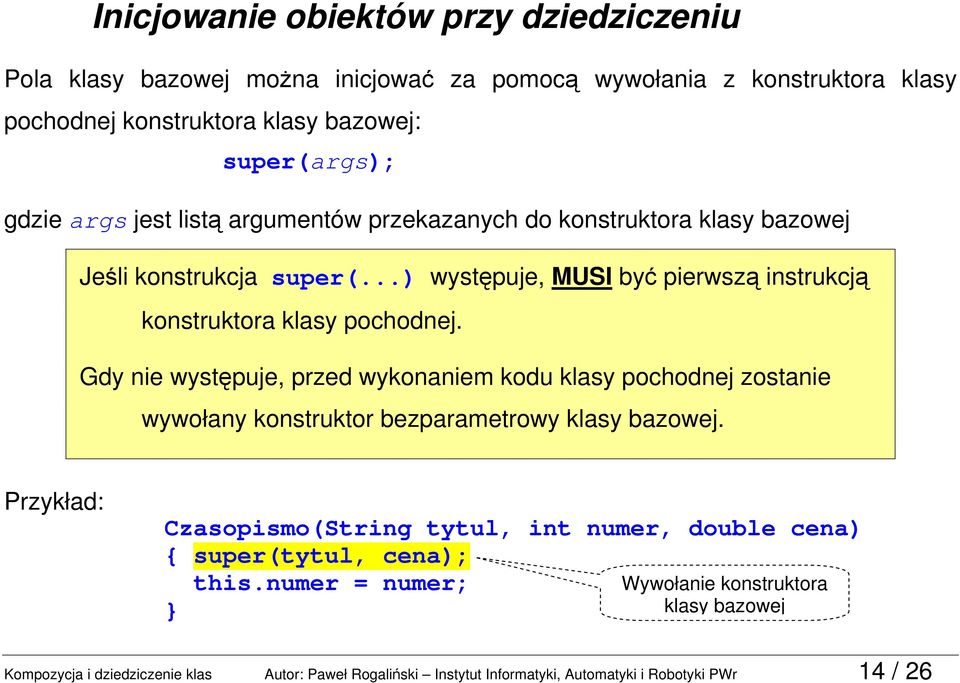The image size is (960, 683).
Task: Click footer text 'Kompozycja i dziedziczenie klas'
Action: tap(108, 674)
